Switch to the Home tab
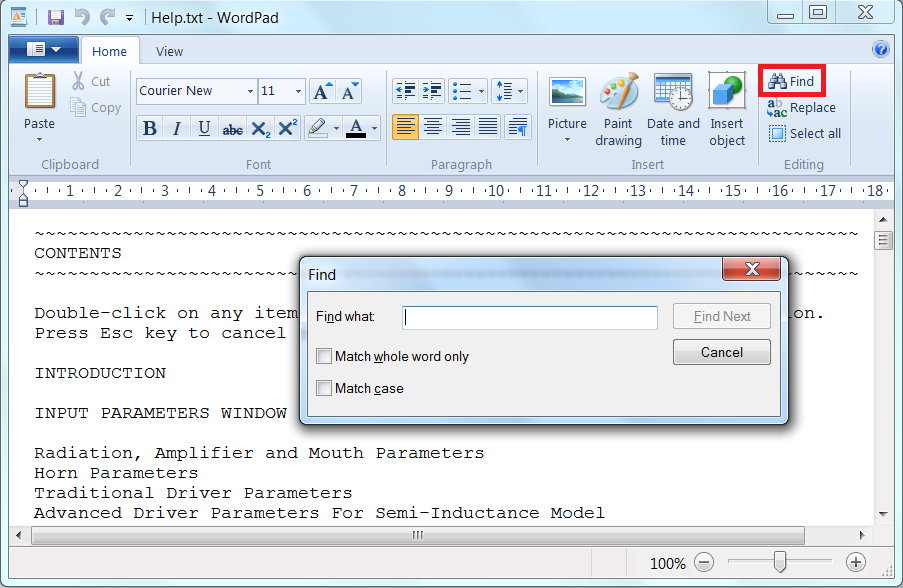This screenshot has width=903, height=588. click(109, 51)
